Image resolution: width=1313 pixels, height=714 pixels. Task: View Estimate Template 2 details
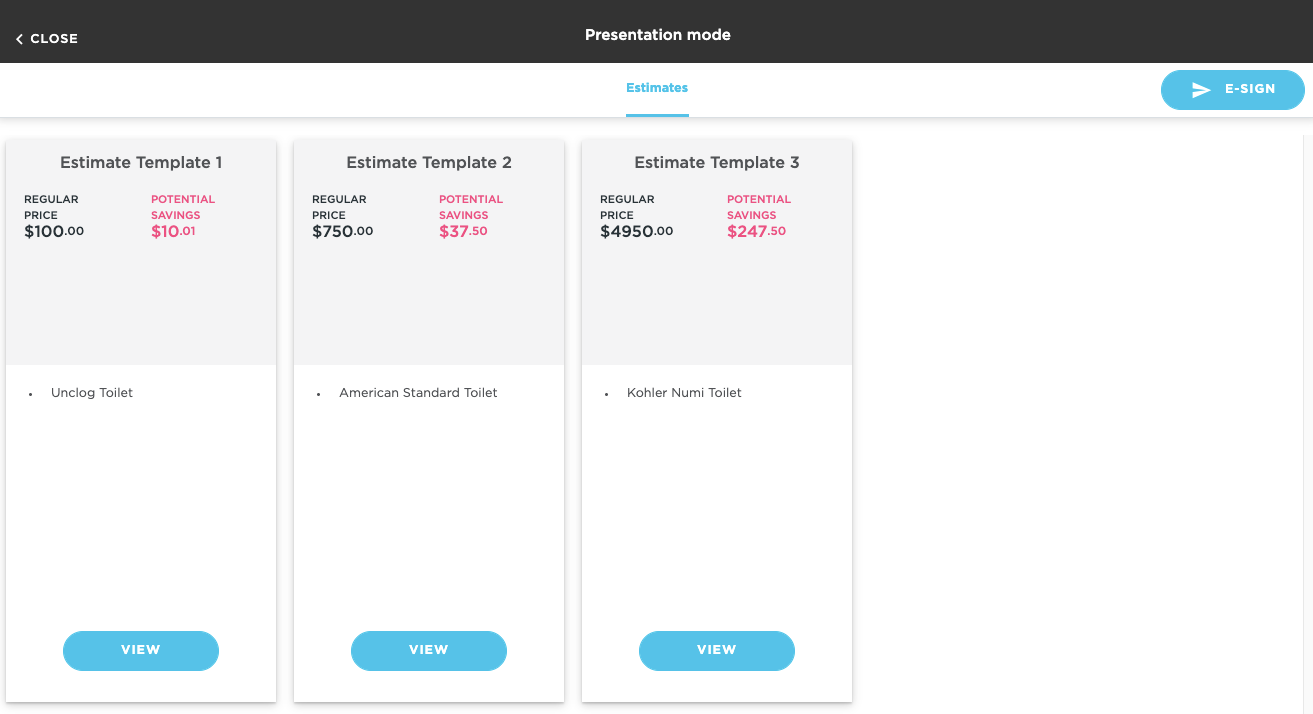[428, 650]
